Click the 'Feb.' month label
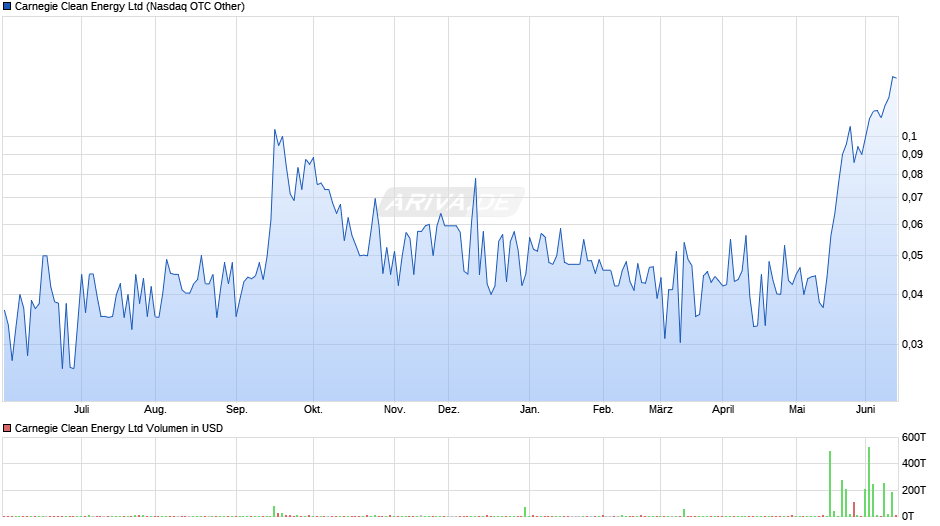 coord(603,409)
